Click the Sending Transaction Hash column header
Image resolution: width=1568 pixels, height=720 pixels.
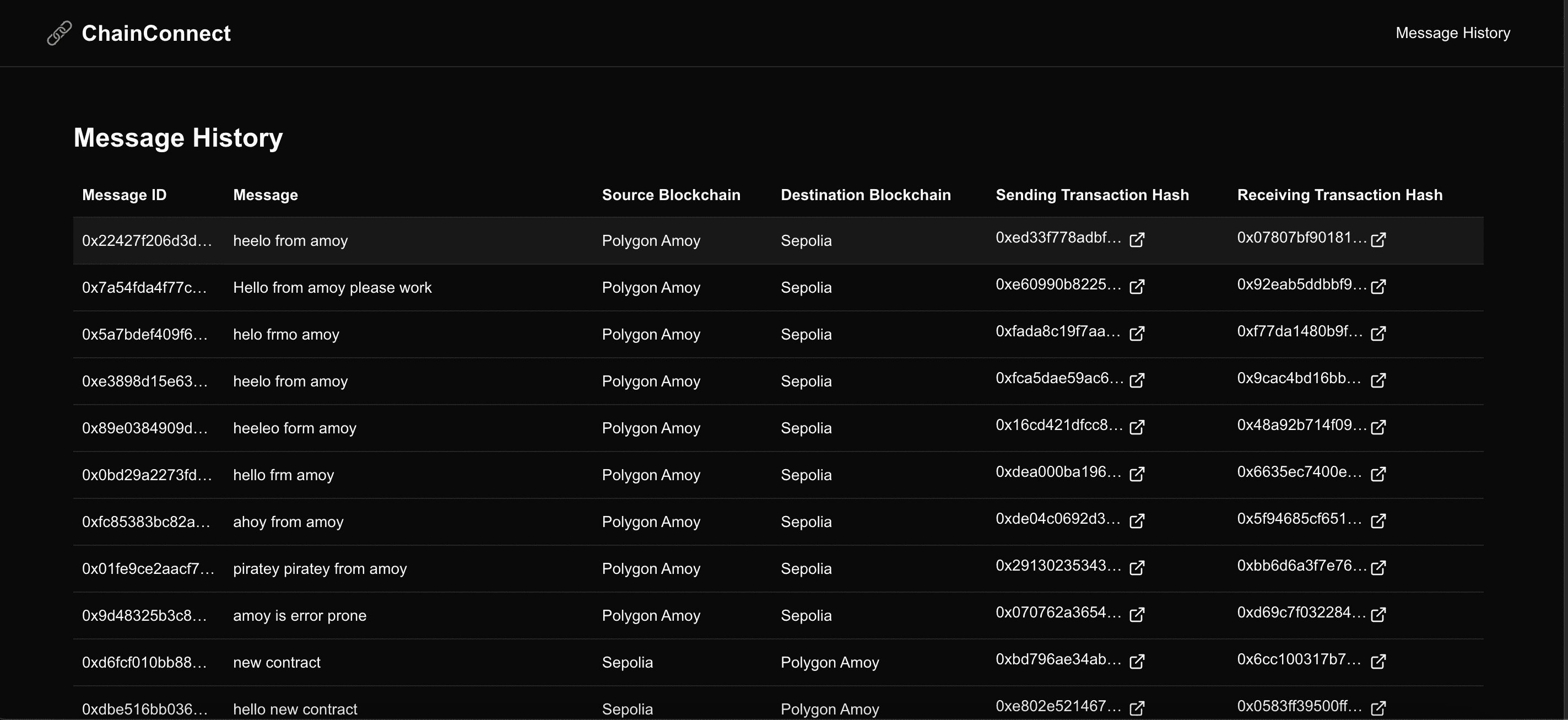coord(1092,195)
